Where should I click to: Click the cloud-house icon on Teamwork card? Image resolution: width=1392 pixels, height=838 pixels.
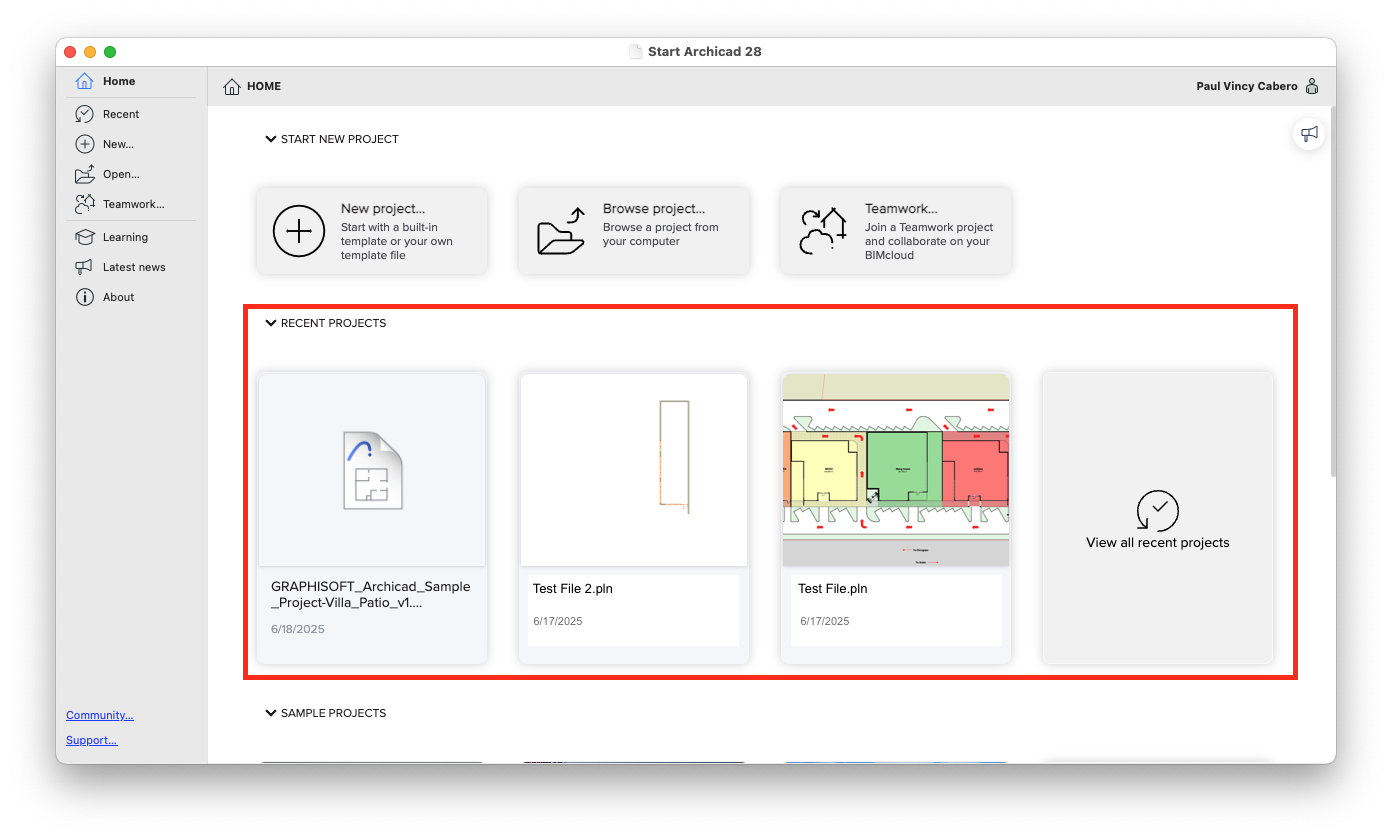click(823, 231)
